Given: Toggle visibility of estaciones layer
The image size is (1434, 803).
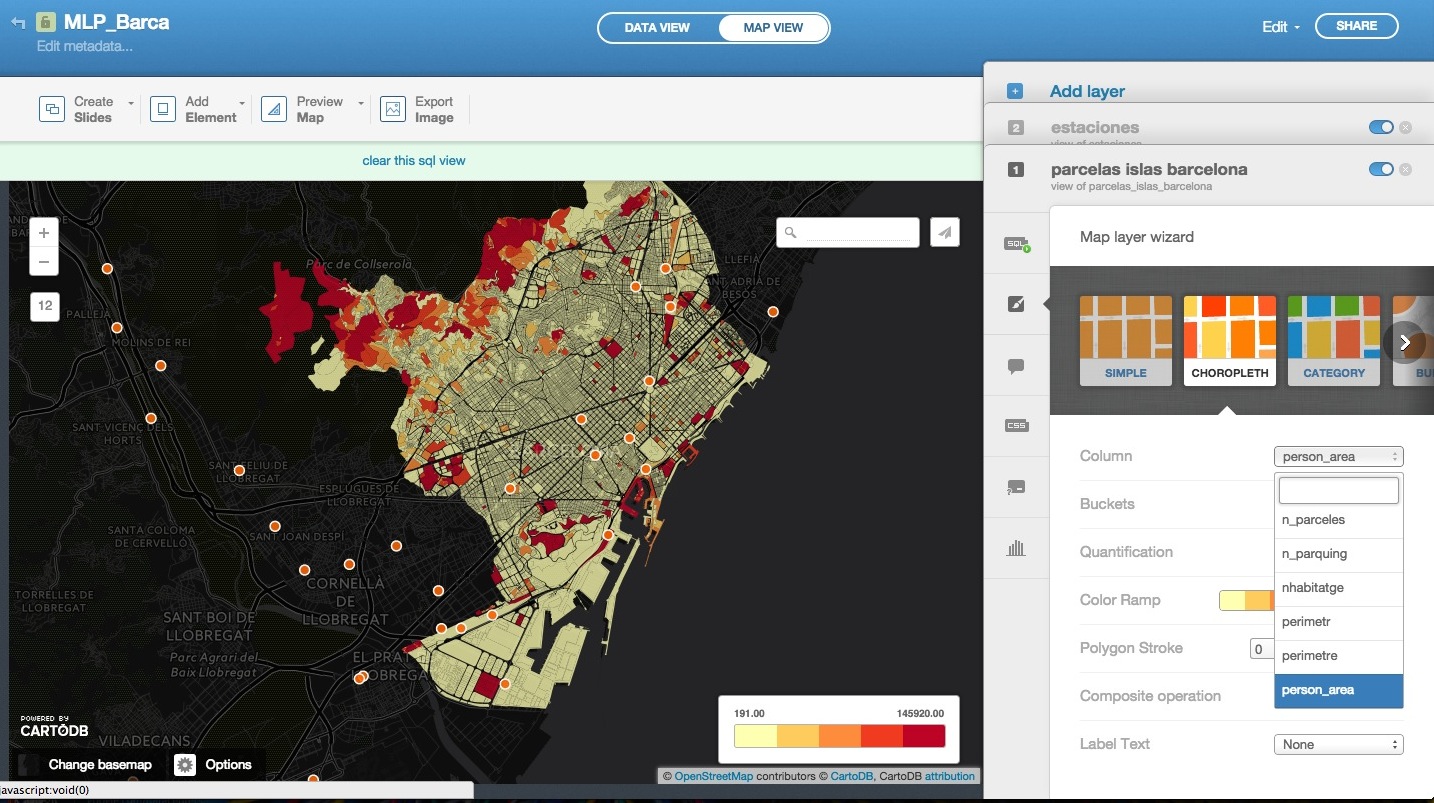Looking at the screenshot, I should pyautogui.click(x=1380, y=127).
